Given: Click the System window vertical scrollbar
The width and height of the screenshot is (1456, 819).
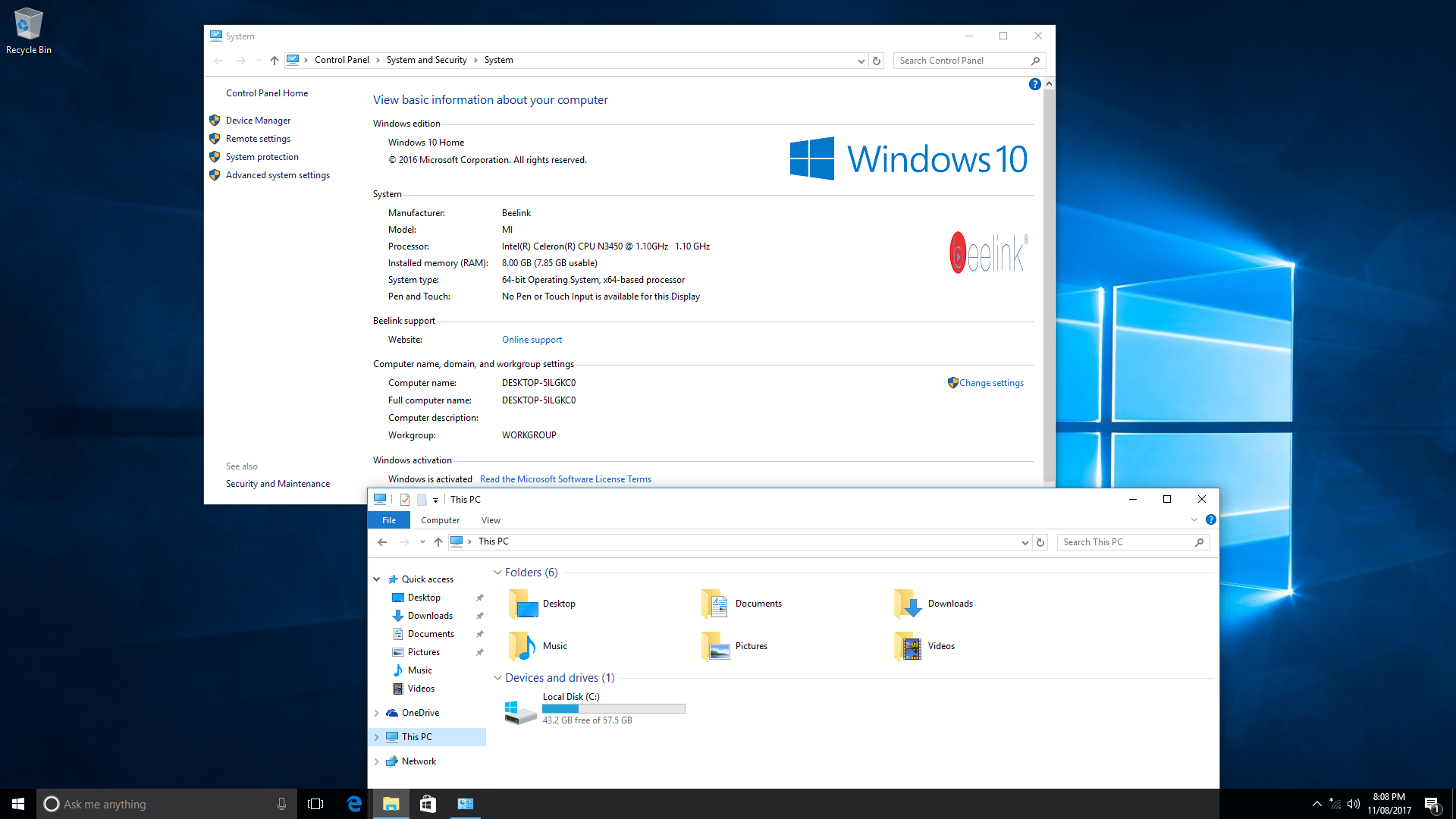Looking at the screenshot, I should (x=1049, y=284).
